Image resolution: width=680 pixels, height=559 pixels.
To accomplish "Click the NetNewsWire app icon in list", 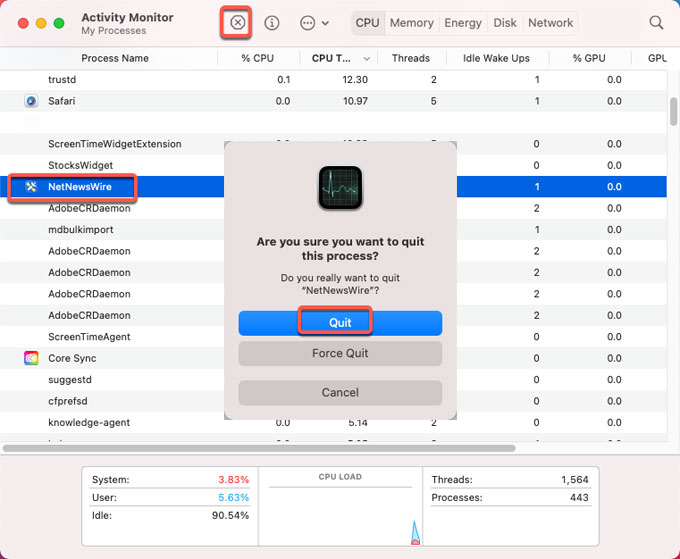I will tap(32, 187).
